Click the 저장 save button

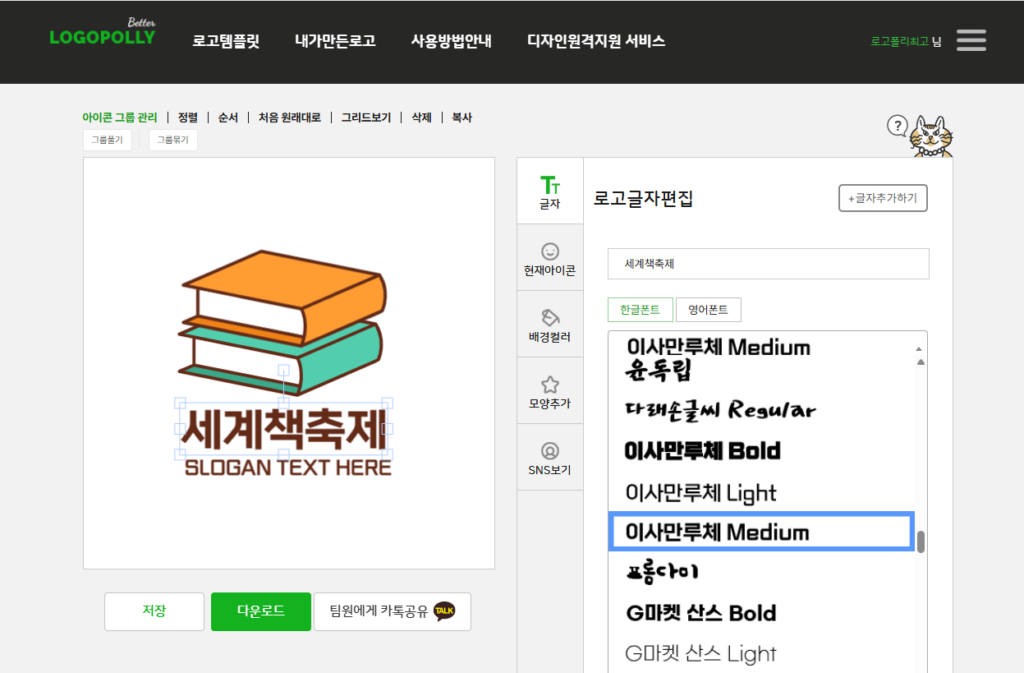click(x=154, y=611)
